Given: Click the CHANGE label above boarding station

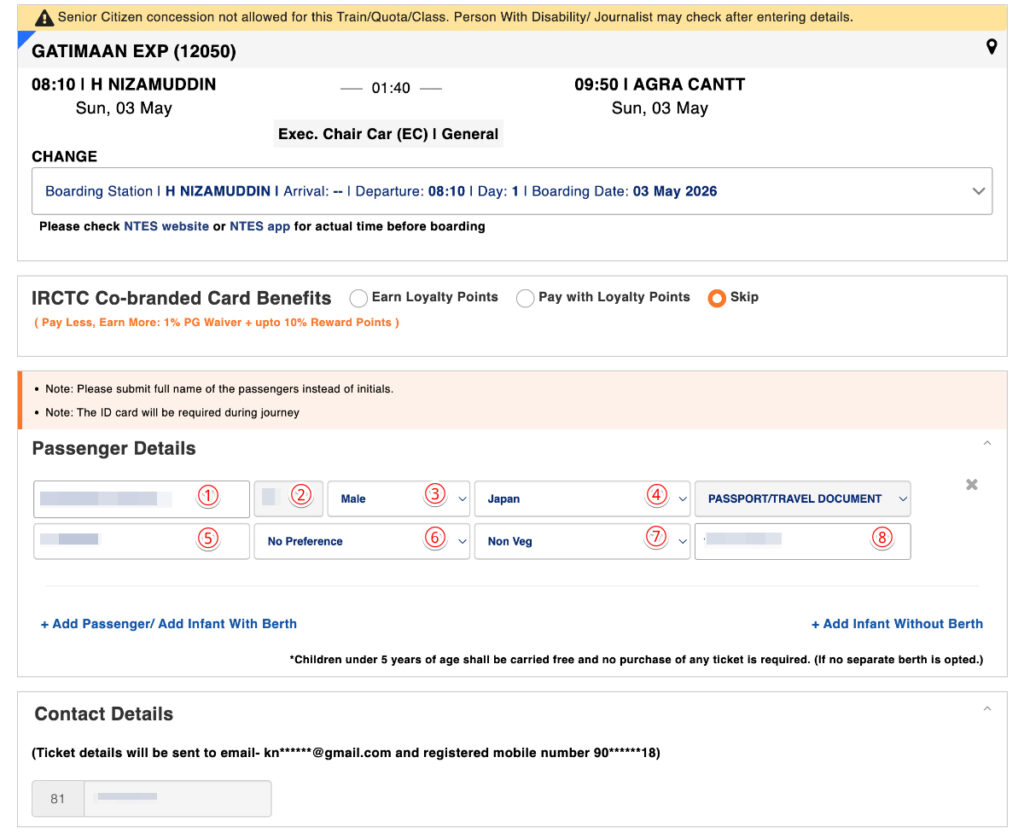Looking at the screenshot, I should [64, 157].
